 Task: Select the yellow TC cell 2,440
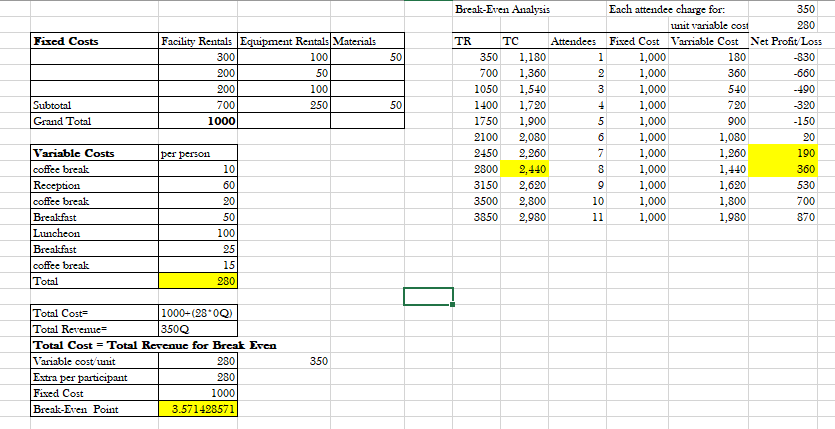[523, 169]
